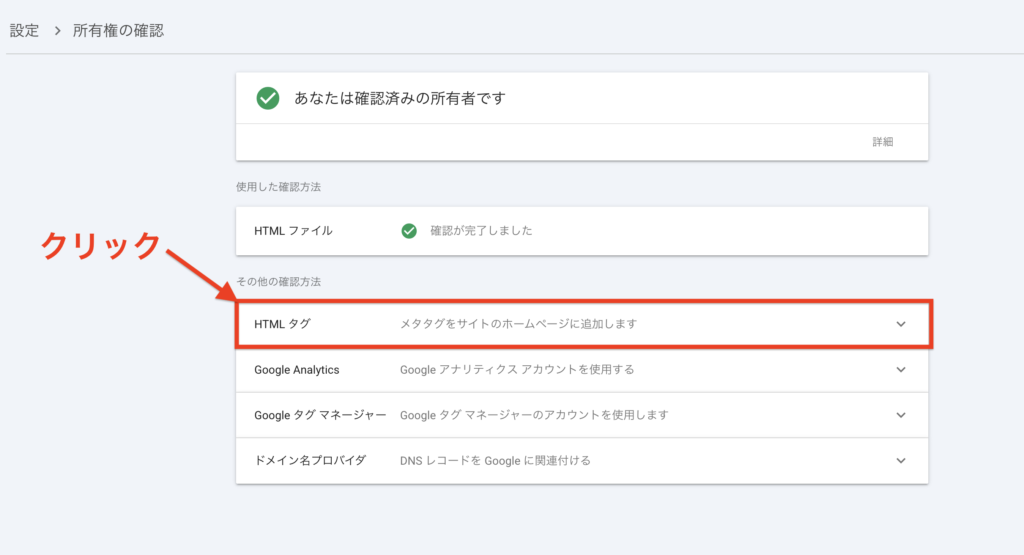This screenshot has width=1024, height=555.
Task: Go to 設定 in the breadcrumb
Action: [x=24, y=31]
